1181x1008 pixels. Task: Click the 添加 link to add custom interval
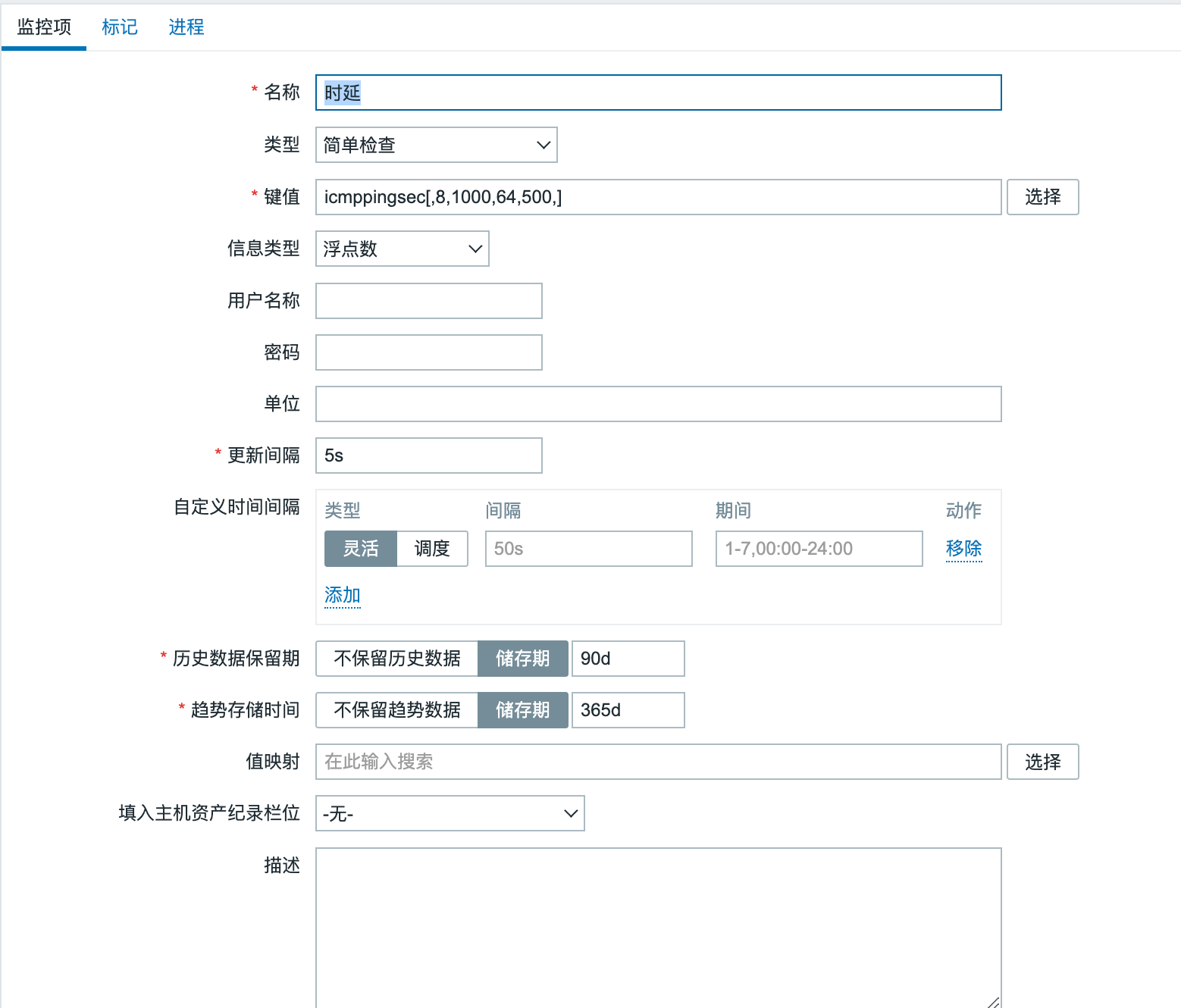[x=342, y=595]
